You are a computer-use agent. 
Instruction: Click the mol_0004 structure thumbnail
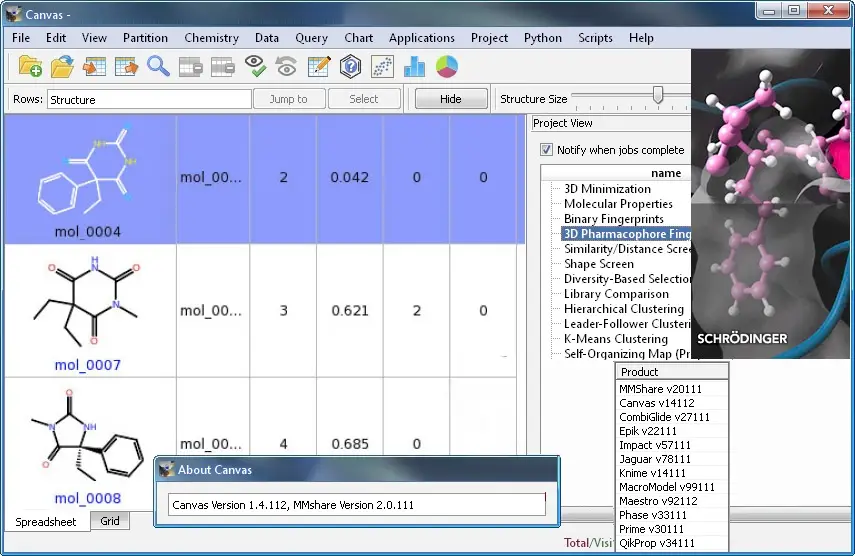tap(87, 170)
